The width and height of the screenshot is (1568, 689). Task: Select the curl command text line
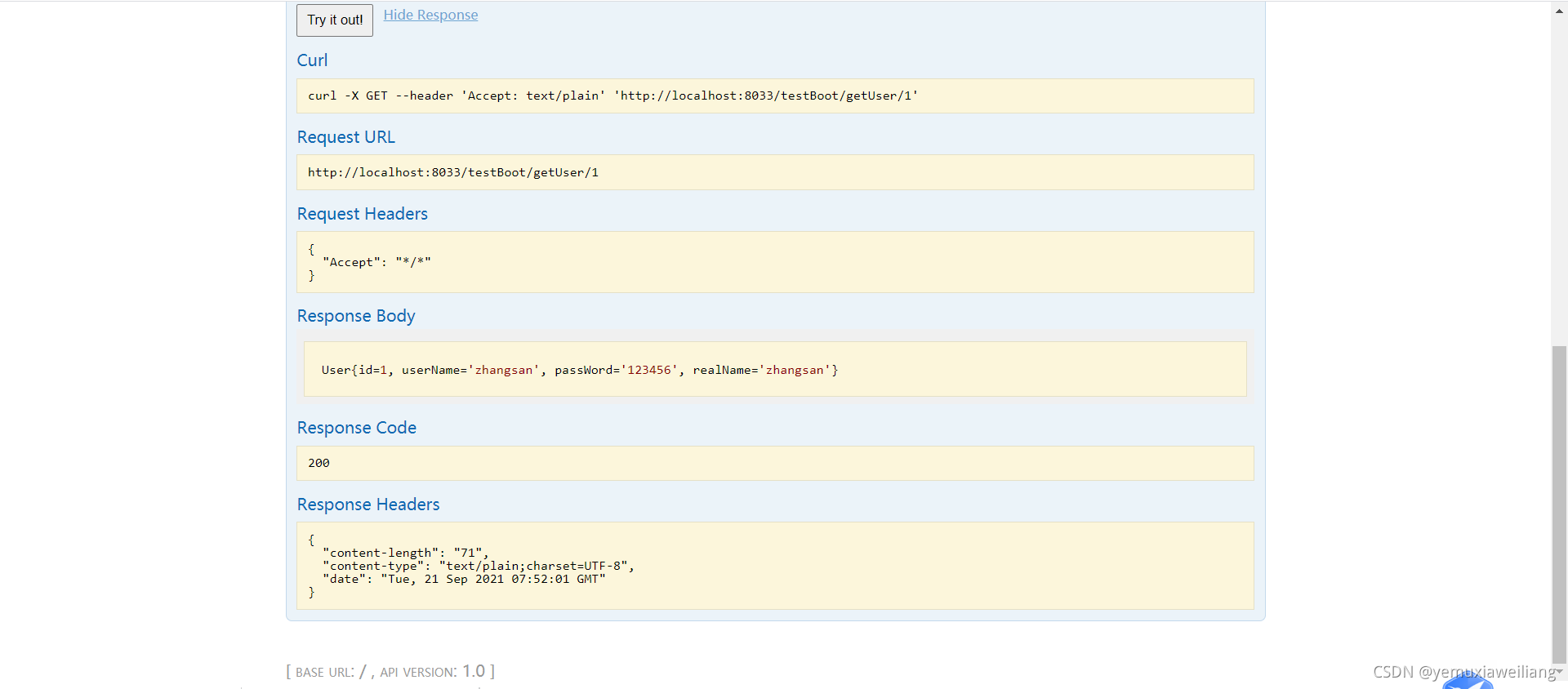click(x=612, y=96)
